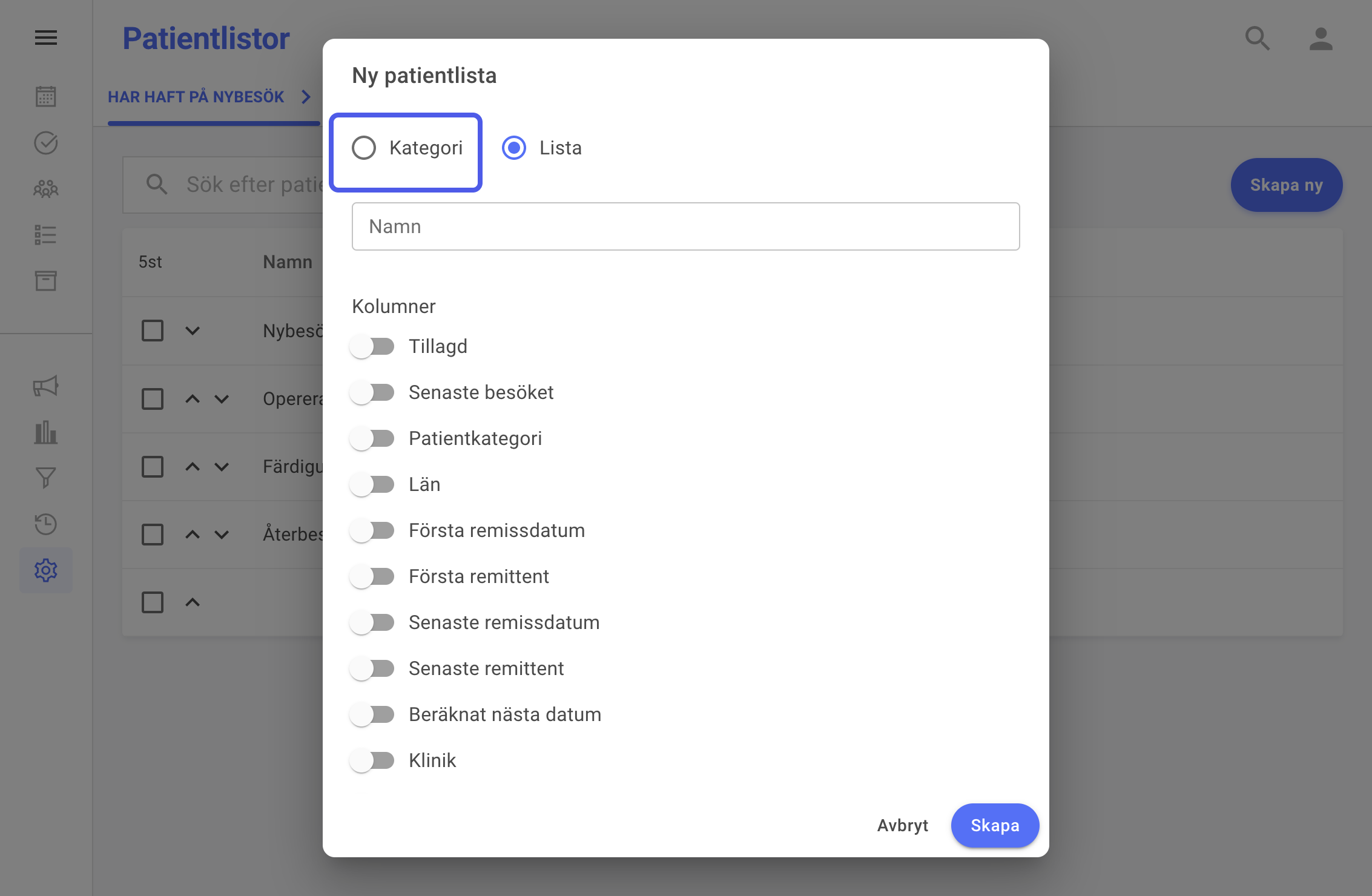The width and height of the screenshot is (1372, 896).
Task: Open the calendar sidebar icon
Action: coord(46,96)
